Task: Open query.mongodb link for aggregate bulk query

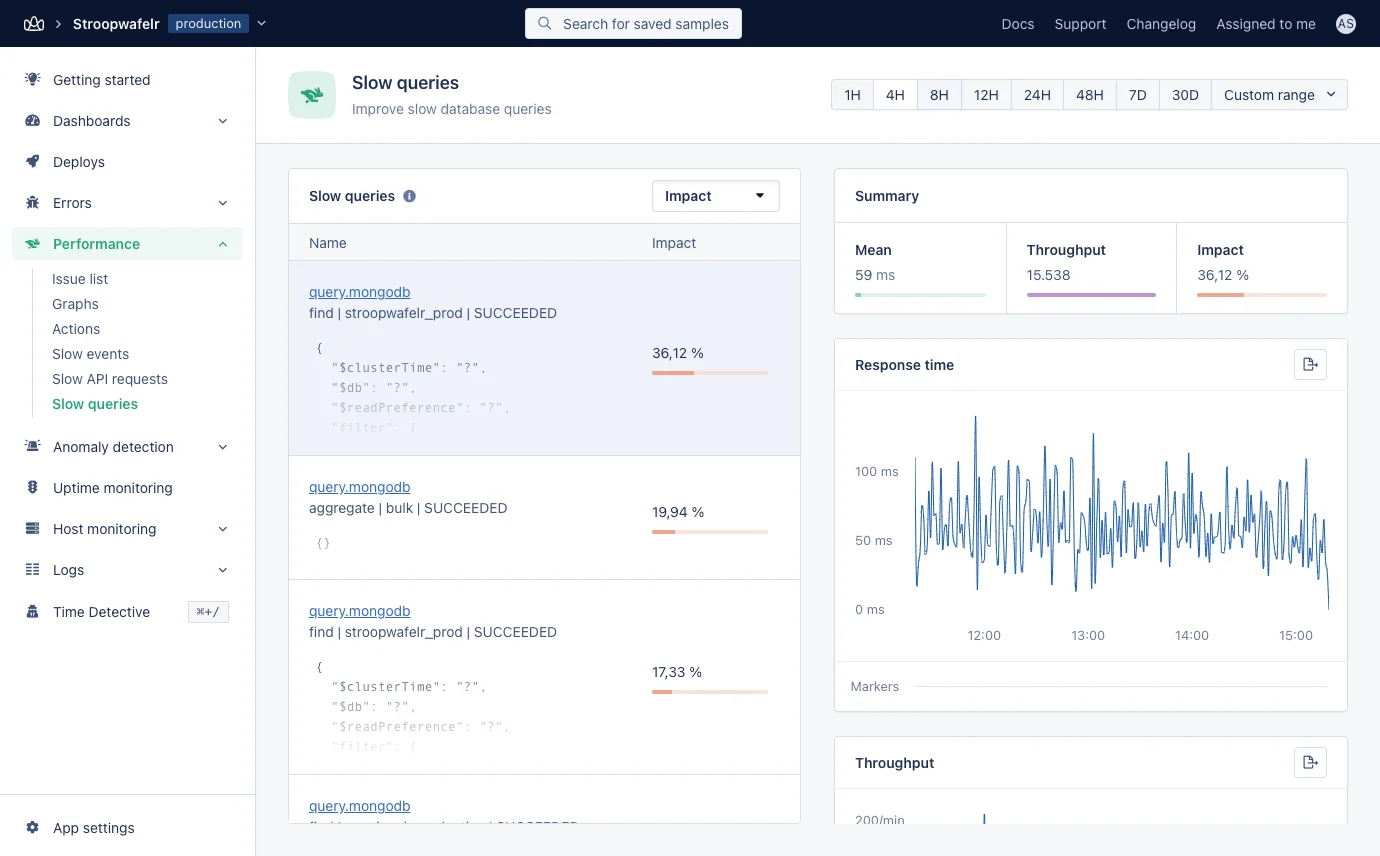Action: (x=360, y=487)
